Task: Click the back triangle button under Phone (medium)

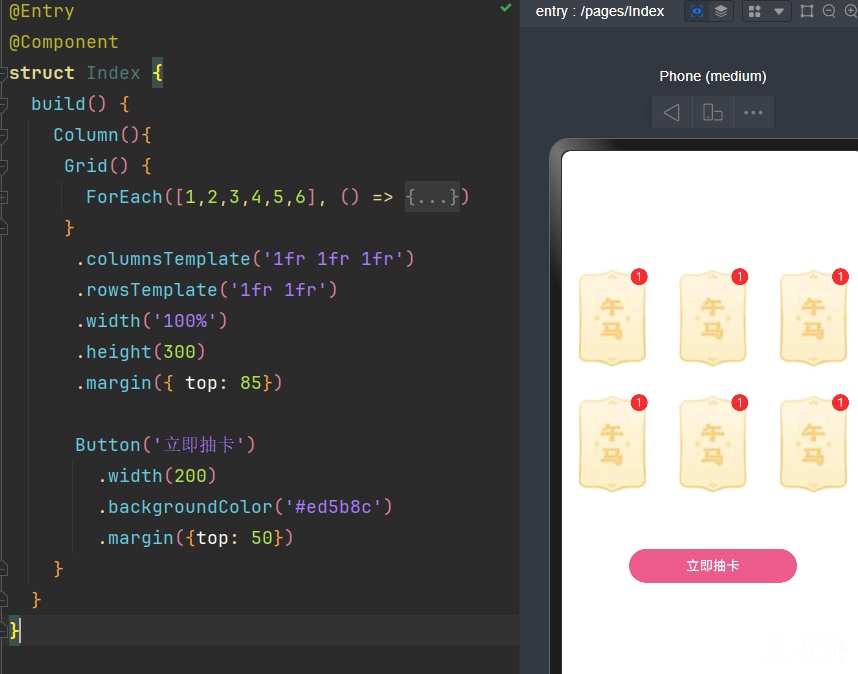Action: (672, 112)
